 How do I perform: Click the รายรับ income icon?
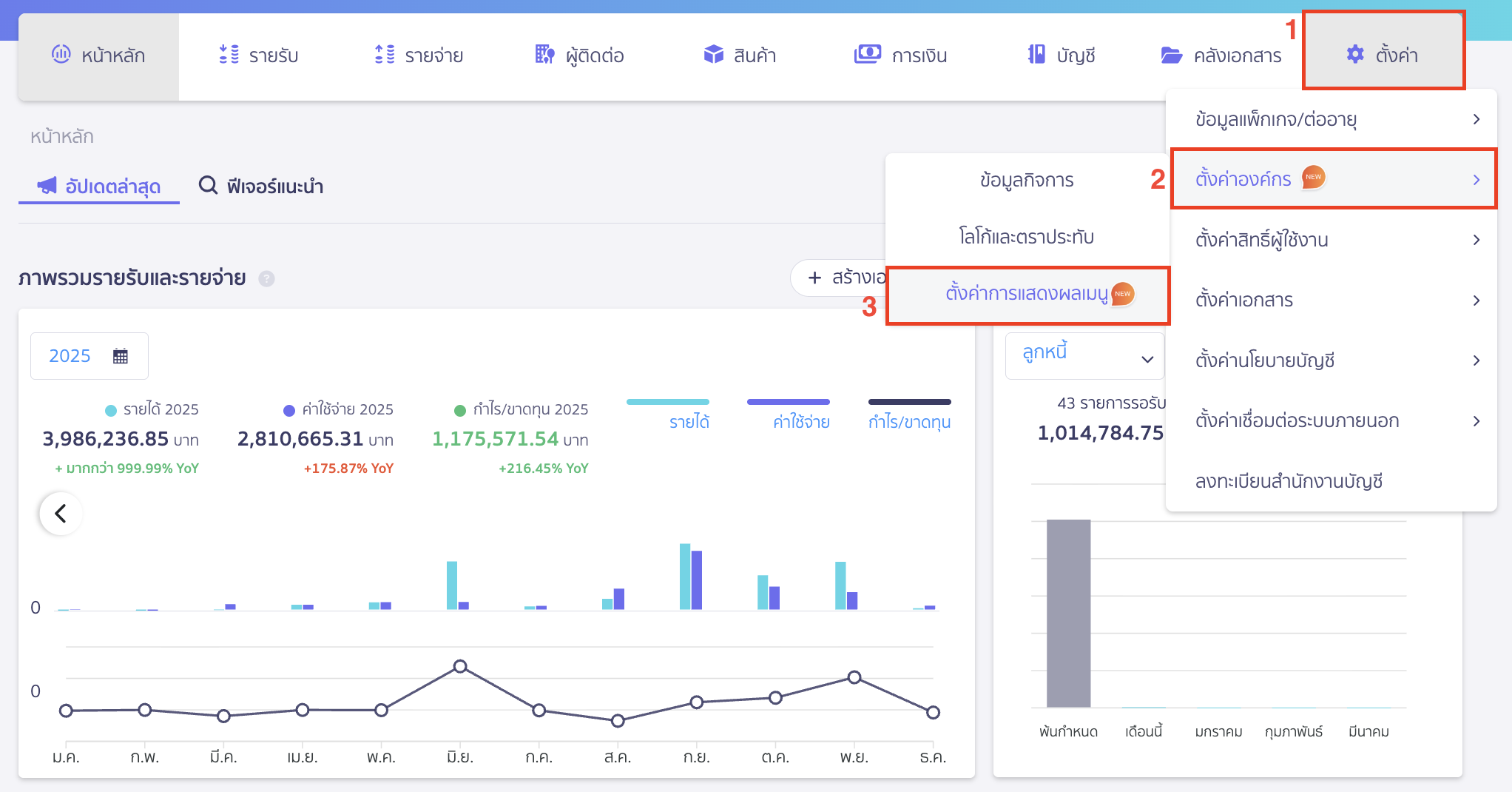pyautogui.click(x=229, y=55)
